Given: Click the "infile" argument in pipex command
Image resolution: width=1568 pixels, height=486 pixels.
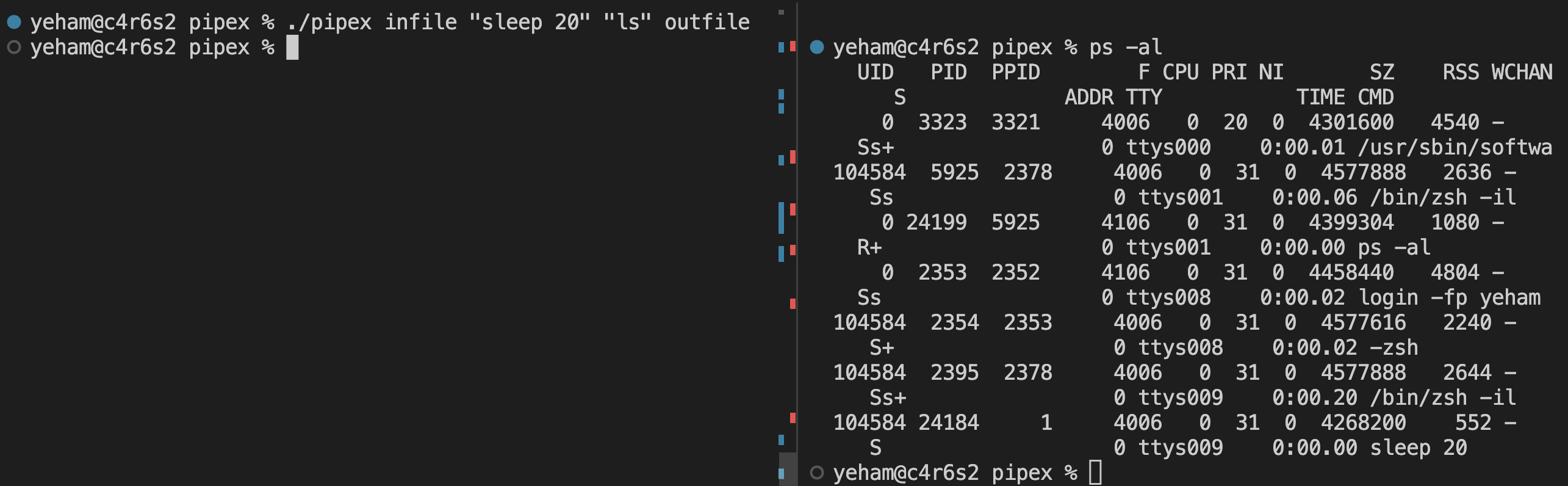Looking at the screenshot, I should [x=420, y=23].
